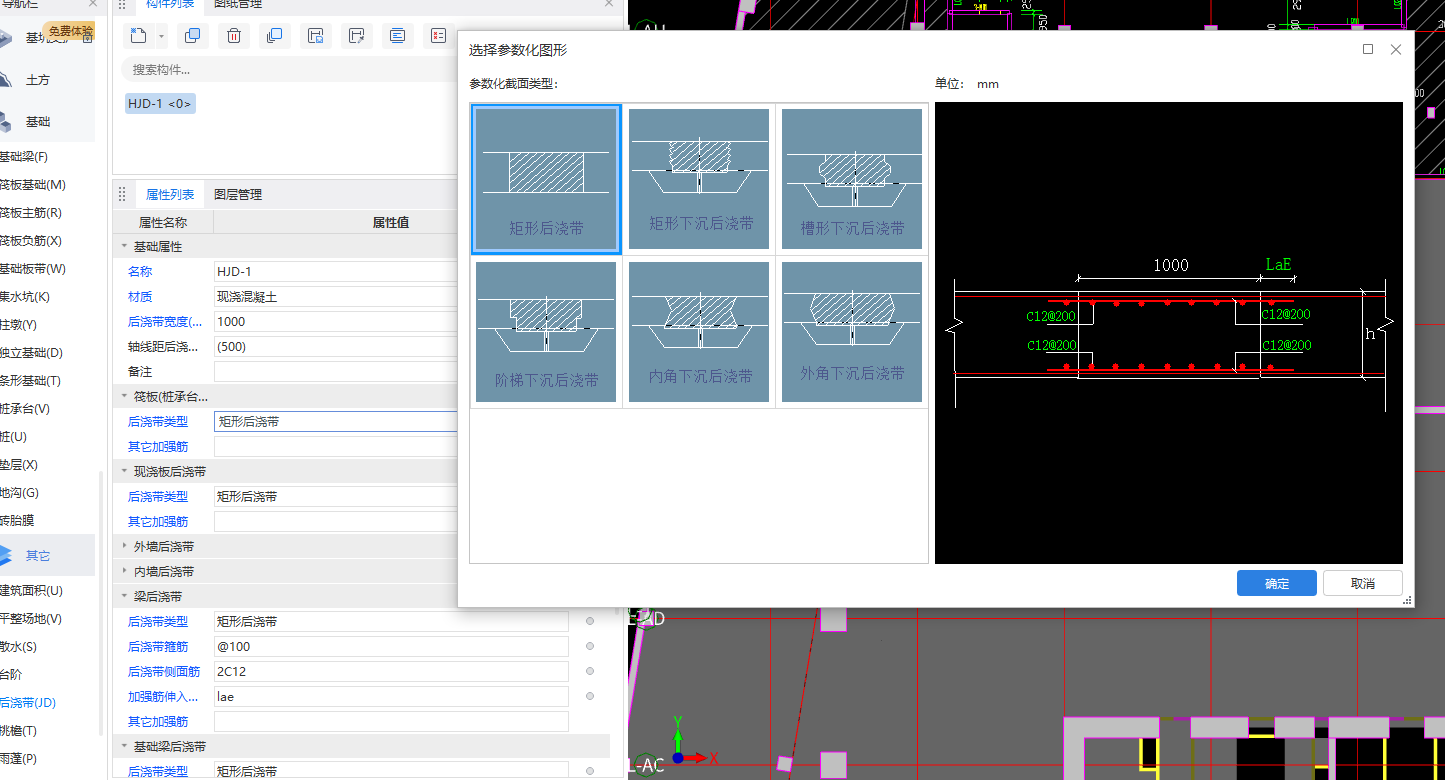Viewport: 1445px width, 780px height.
Task: Click the 轴线距后浇带 value (500)
Action: tap(336, 346)
